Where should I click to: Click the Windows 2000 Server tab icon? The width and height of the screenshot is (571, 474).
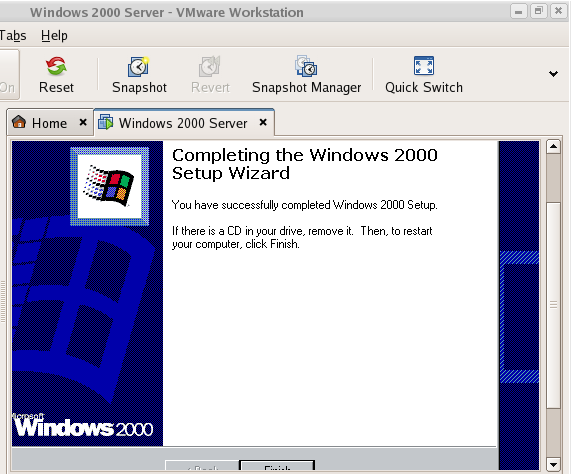click(x=106, y=122)
